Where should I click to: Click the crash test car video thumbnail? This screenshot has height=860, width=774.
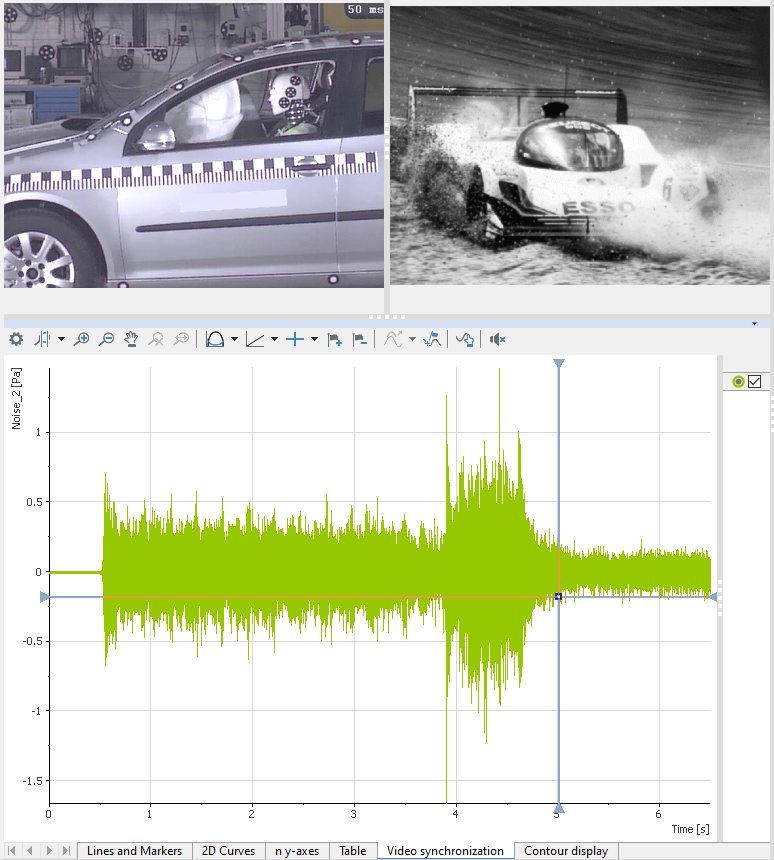(193, 146)
